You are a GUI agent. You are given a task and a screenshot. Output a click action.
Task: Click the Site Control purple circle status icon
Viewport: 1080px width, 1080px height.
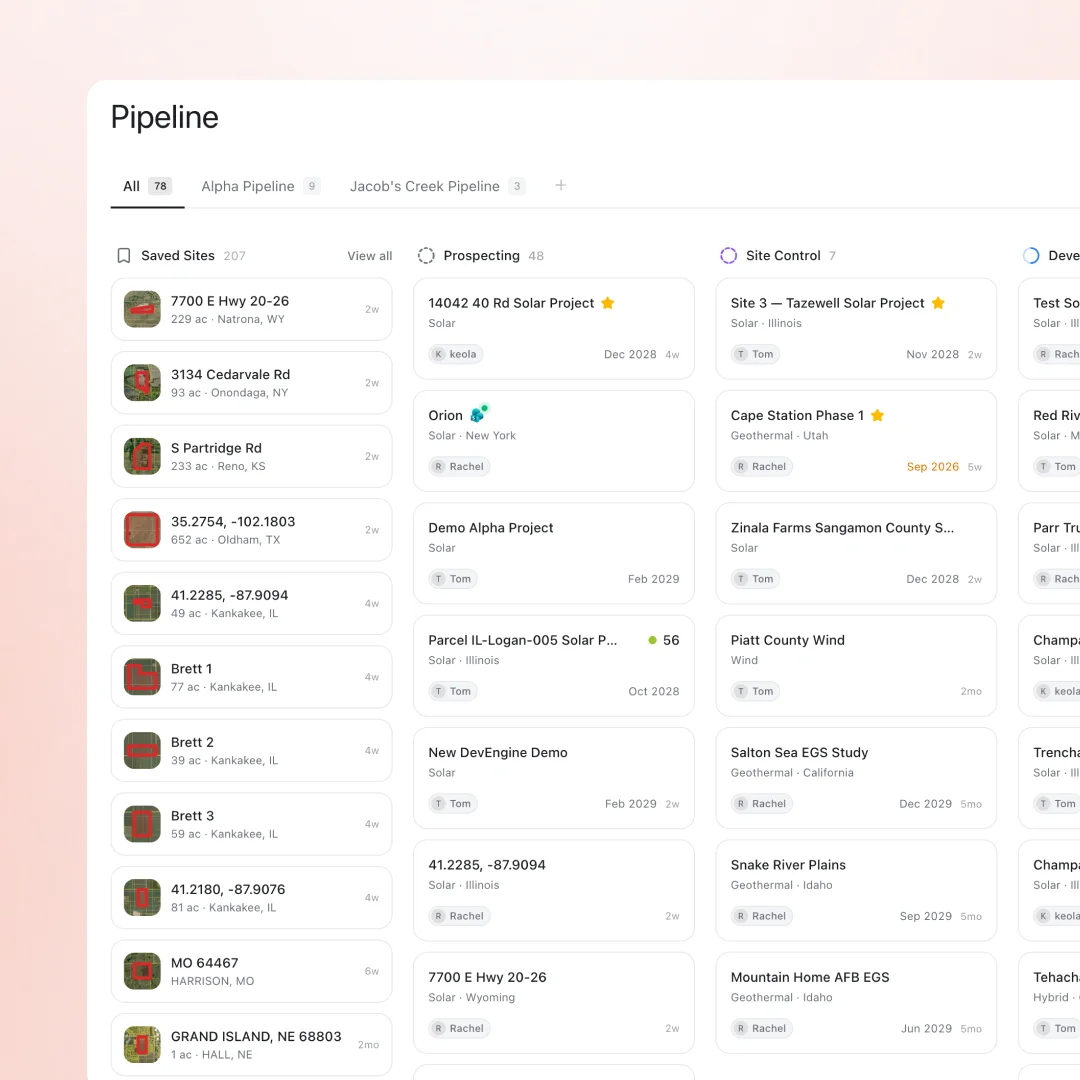(x=728, y=256)
